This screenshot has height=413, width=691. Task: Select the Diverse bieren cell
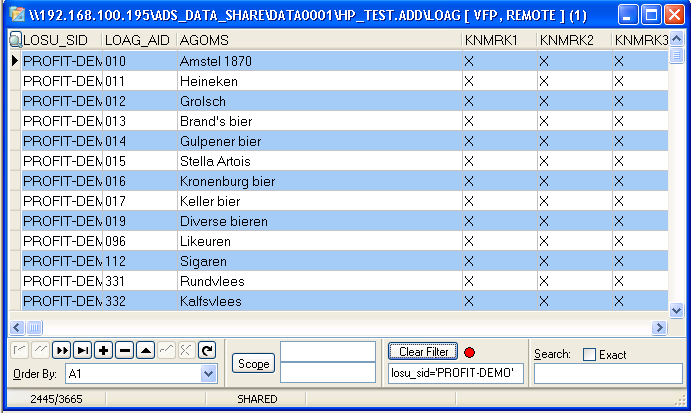click(x=319, y=221)
